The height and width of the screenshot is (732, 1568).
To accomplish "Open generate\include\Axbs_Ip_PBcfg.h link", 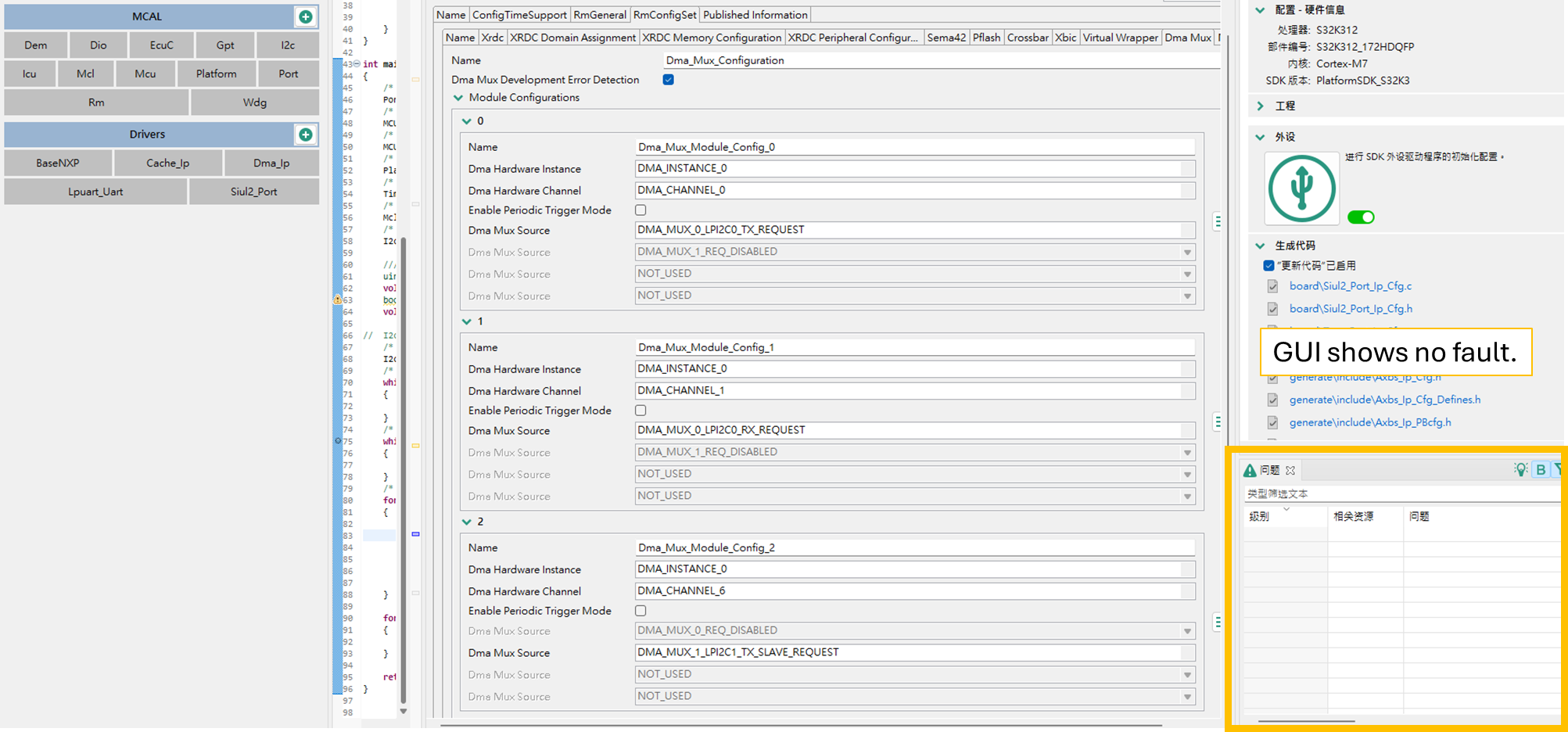I will (1370, 422).
